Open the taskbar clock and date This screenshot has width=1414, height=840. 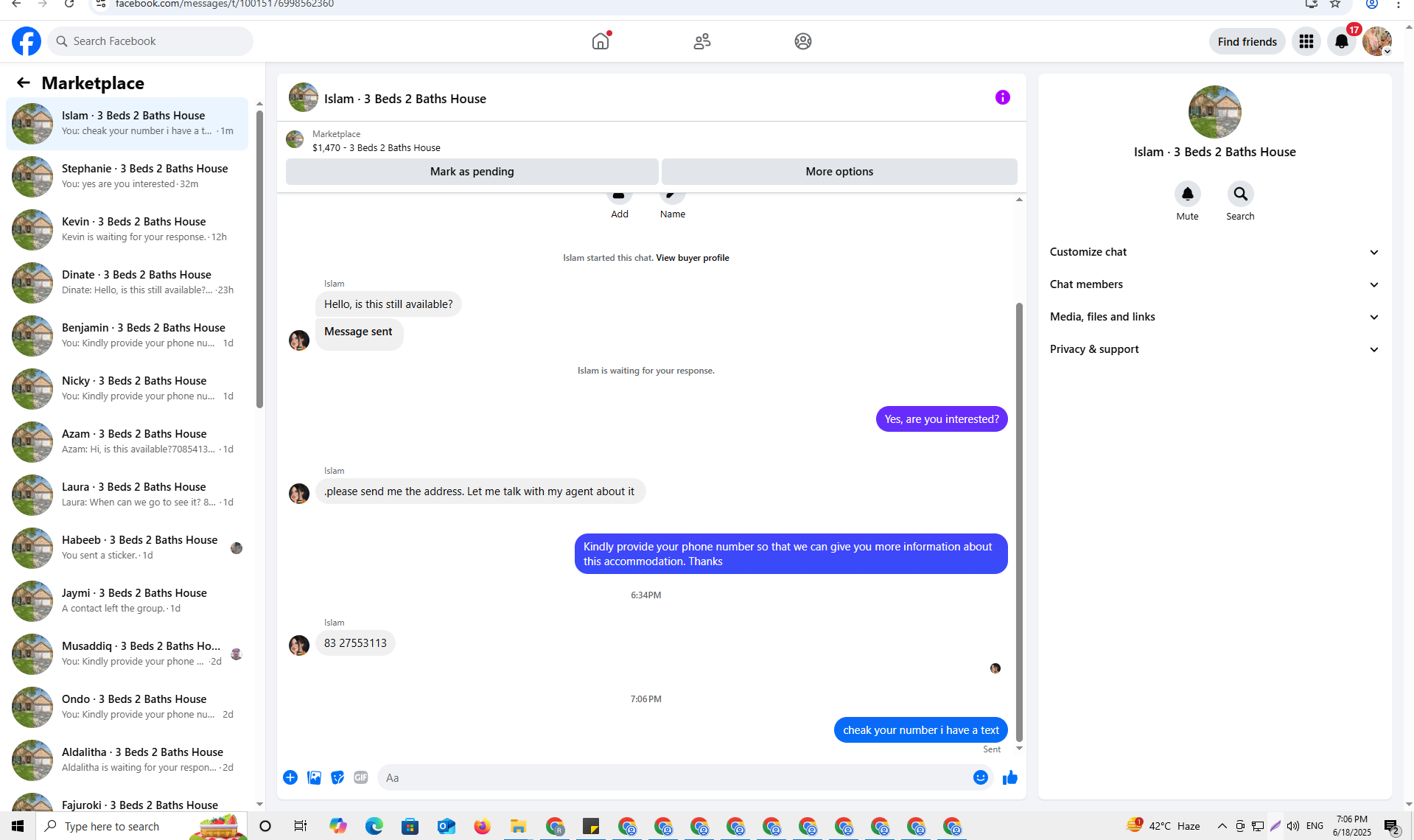(1352, 826)
